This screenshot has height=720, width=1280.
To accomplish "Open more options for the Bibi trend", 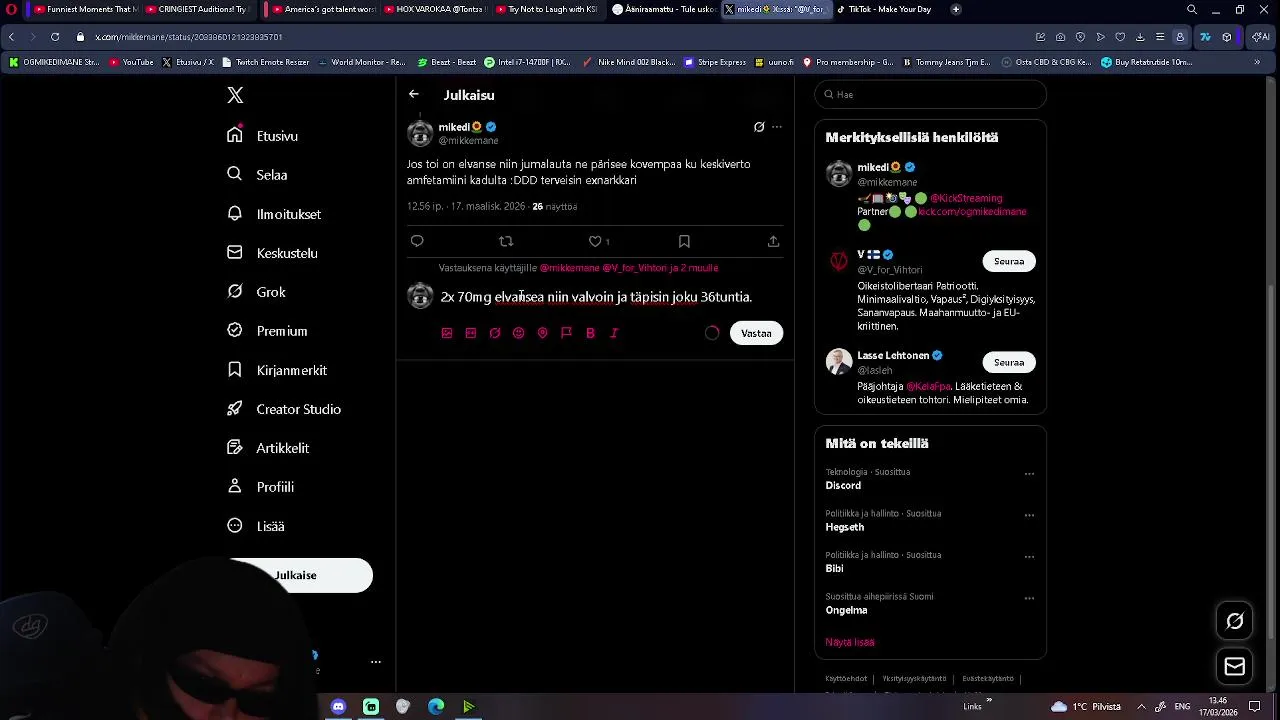I will click(x=1029, y=557).
